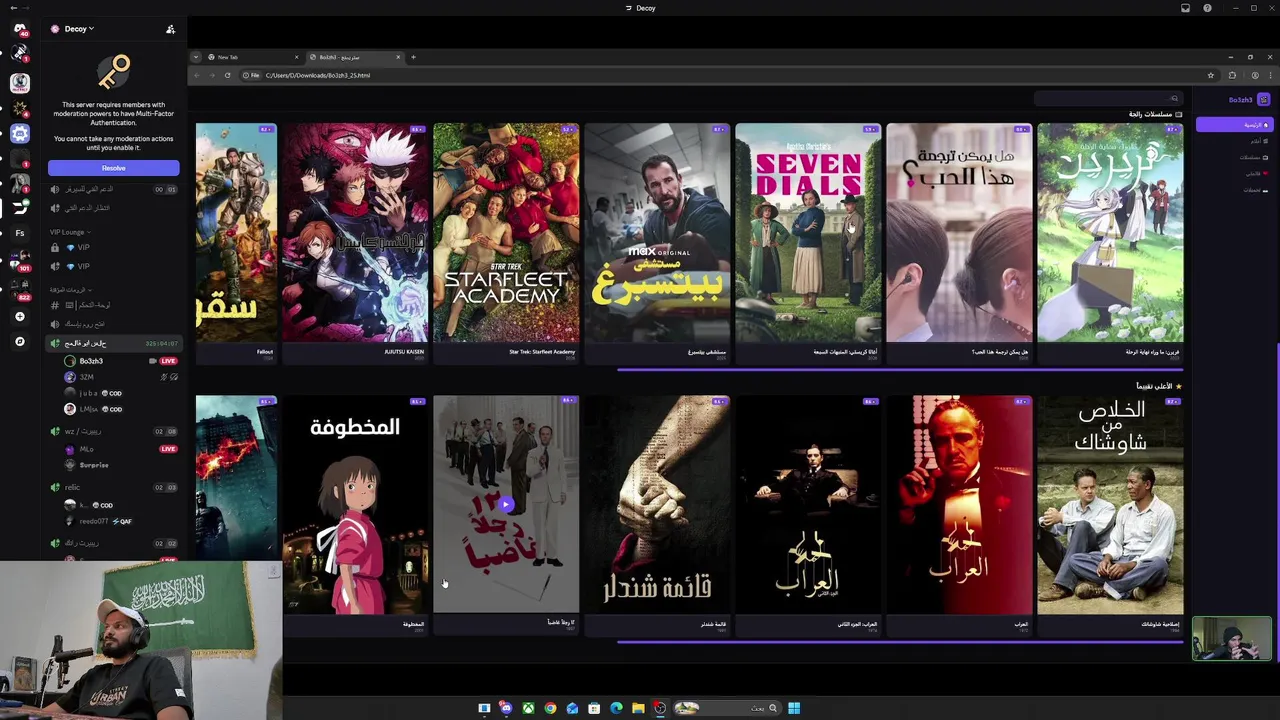Click the invite people icon beside Decoy
The image size is (1280, 720).
(171, 29)
